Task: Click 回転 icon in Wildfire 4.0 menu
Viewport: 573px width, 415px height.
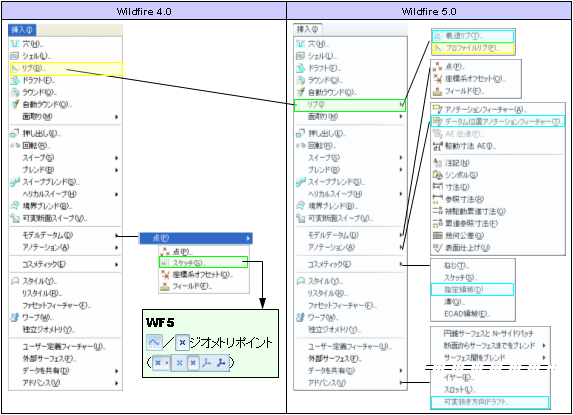Action: (x=15, y=145)
